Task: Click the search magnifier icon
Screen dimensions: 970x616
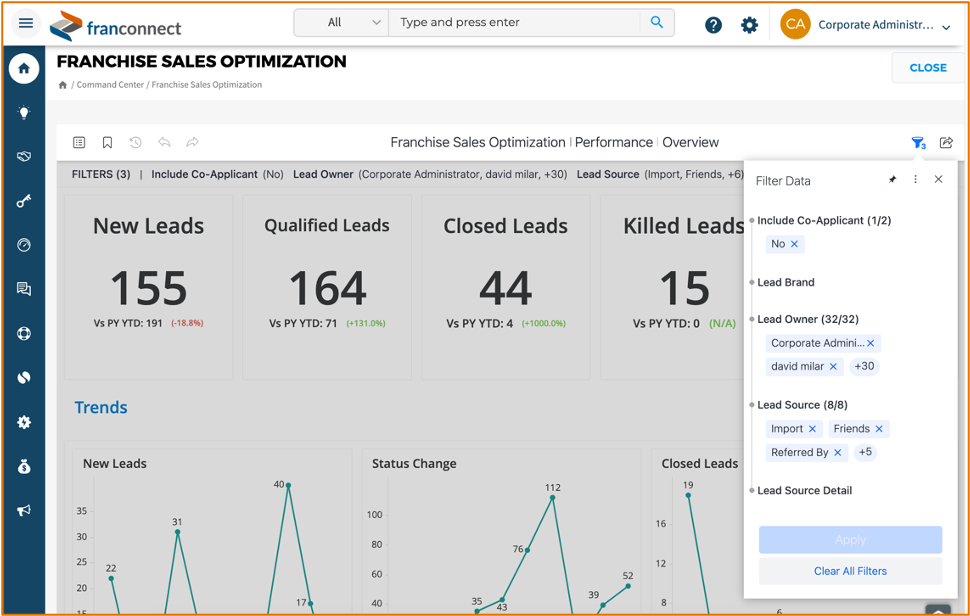Action: 656,22
